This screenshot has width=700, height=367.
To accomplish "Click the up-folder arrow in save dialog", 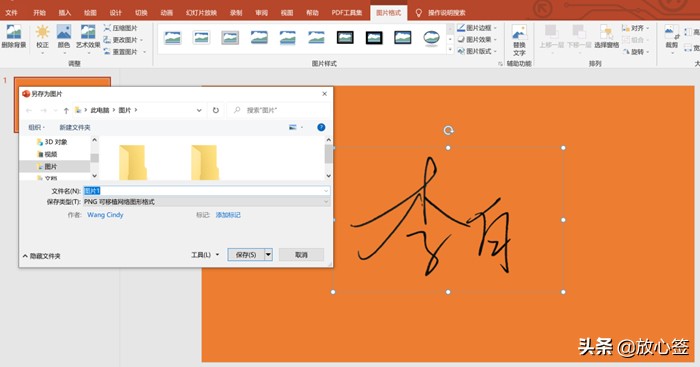I will (66, 110).
